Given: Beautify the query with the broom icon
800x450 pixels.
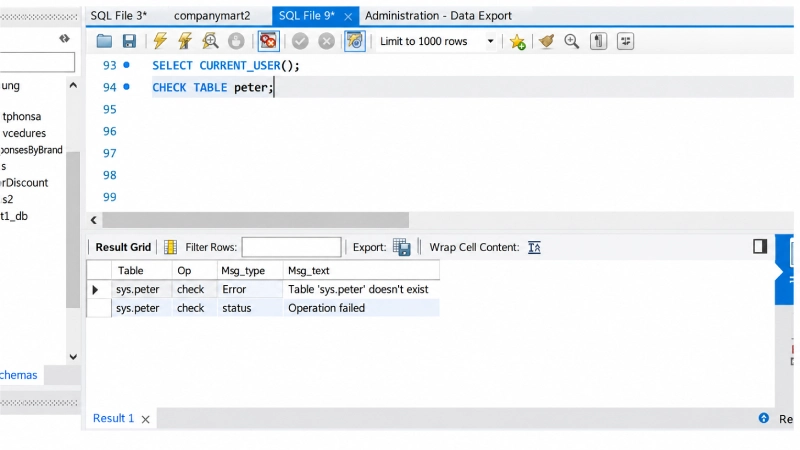Looking at the screenshot, I should [x=546, y=41].
